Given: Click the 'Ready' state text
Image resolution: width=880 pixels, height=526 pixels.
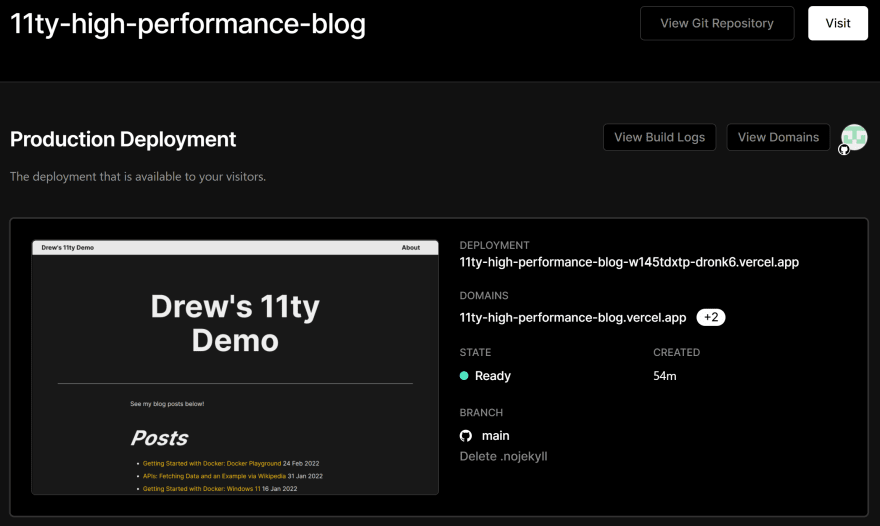Looking at the screenshot, I should pyautogui.click(x=493, y=376).
